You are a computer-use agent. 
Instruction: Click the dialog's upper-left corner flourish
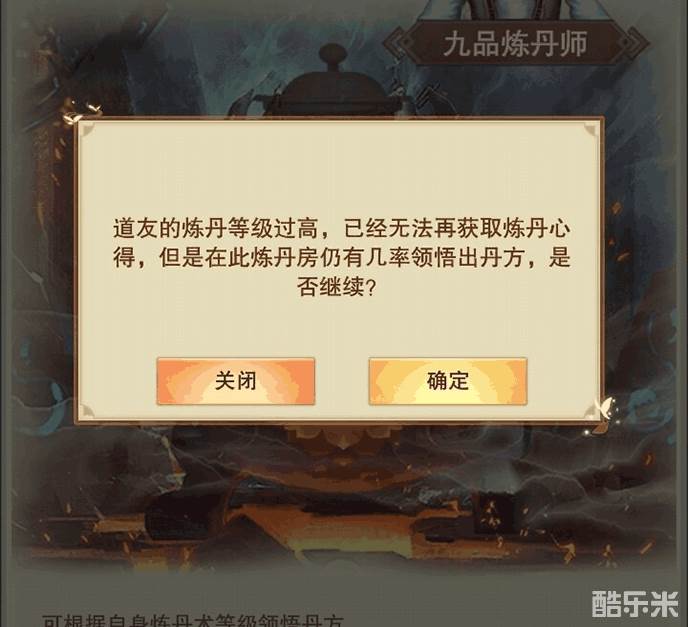(x=88, y=130)
